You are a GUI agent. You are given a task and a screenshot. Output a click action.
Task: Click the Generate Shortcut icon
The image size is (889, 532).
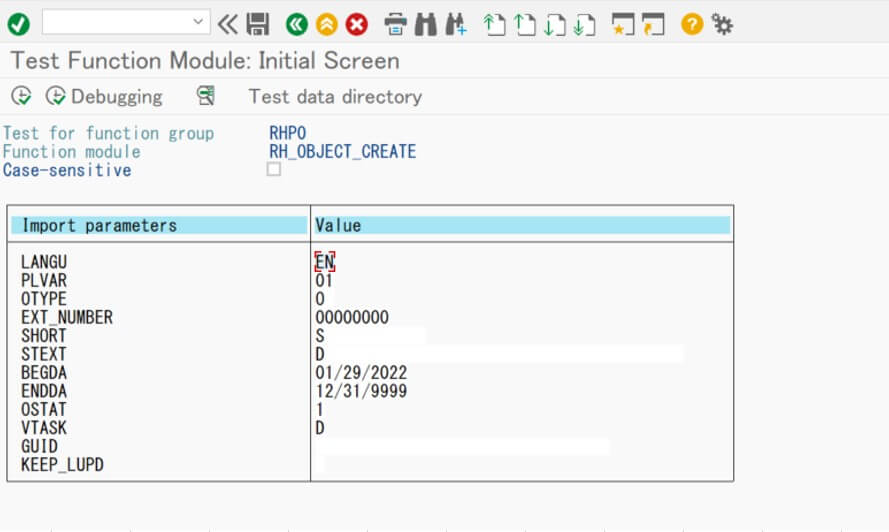pos(653,24)
